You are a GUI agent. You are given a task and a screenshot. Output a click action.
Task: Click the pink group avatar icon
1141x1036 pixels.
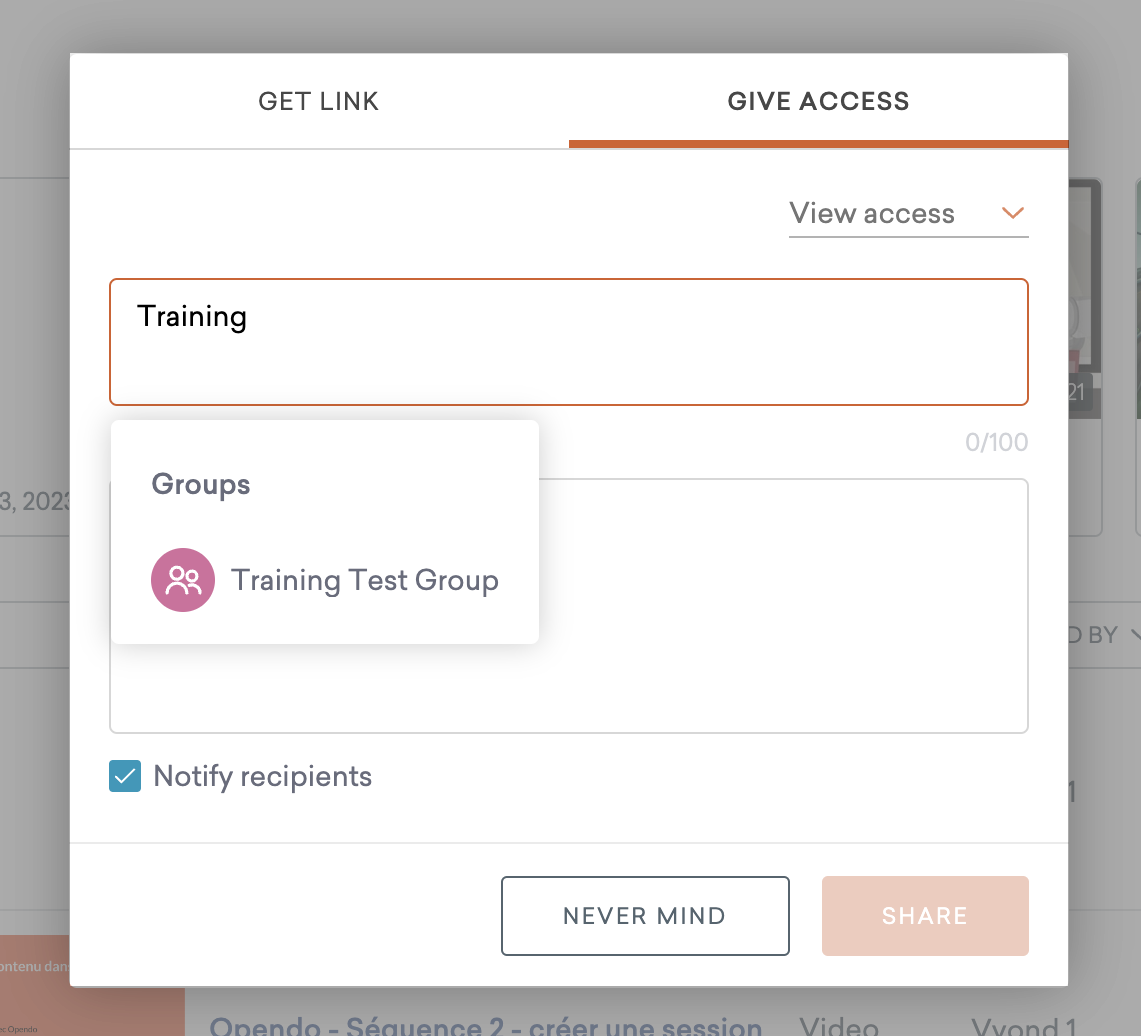183,580
